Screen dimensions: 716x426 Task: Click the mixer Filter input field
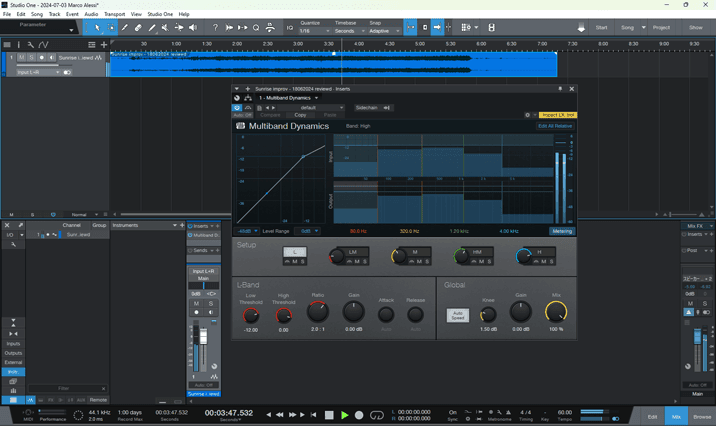point(68,389)
